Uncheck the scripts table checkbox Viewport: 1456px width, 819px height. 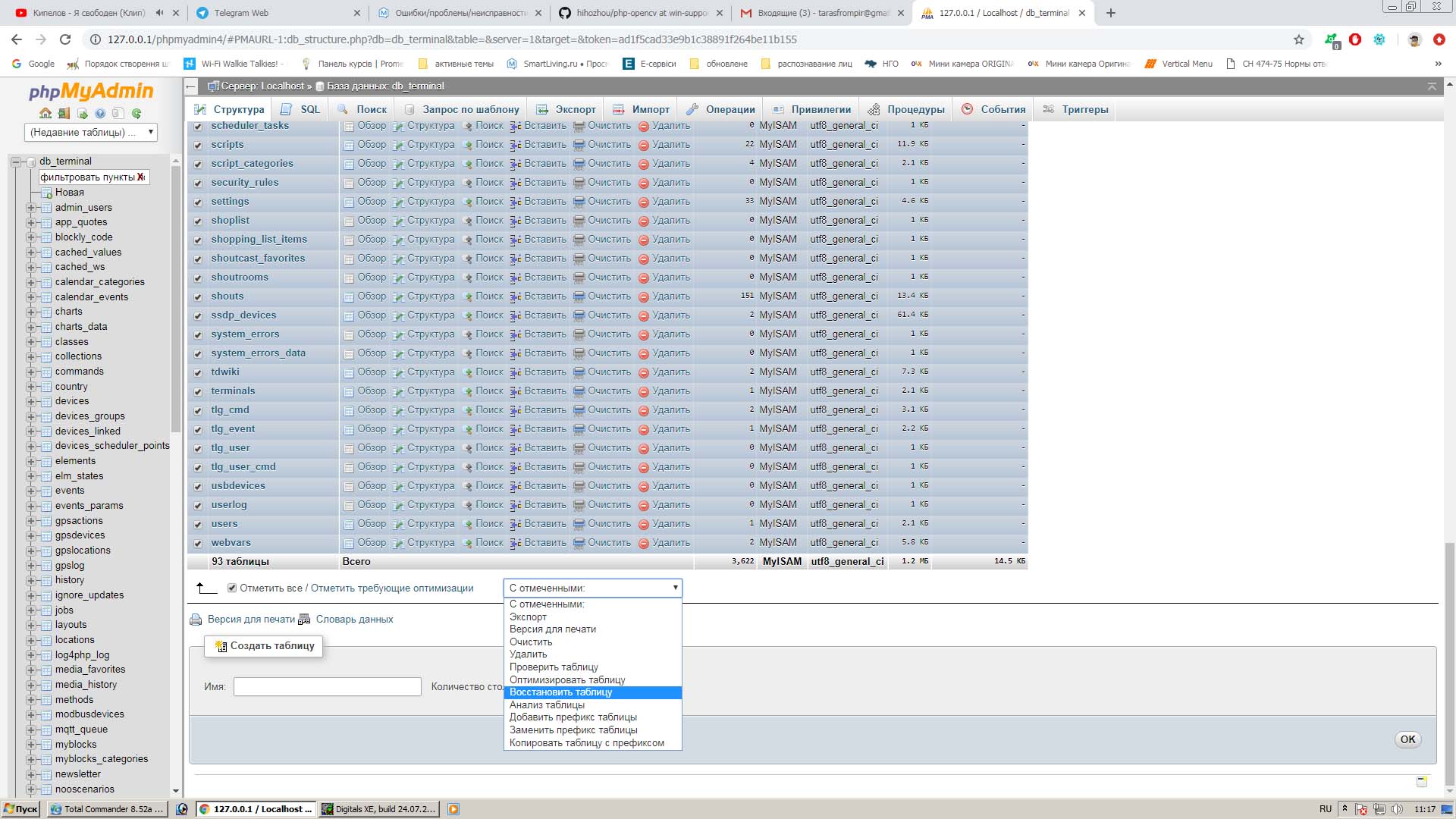click(198, 145)
